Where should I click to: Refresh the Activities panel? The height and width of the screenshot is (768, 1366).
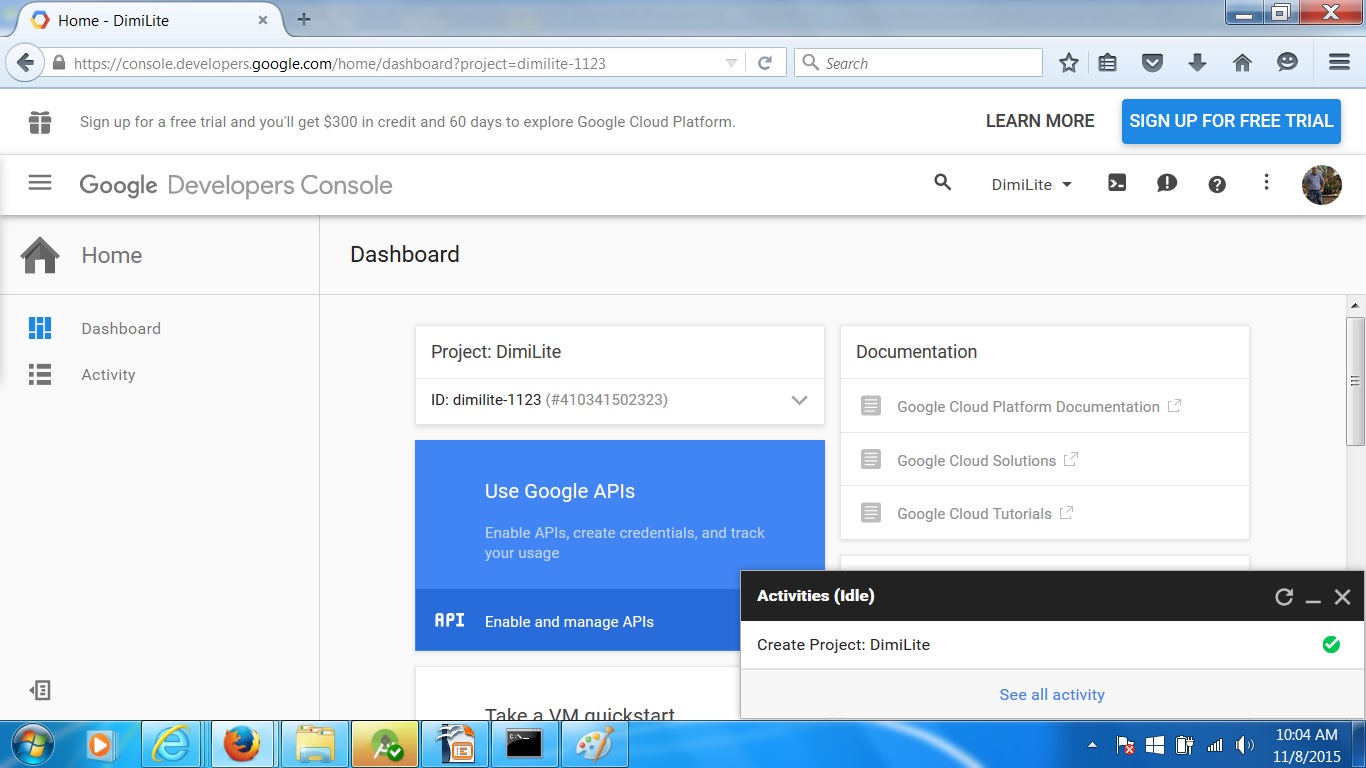point(1285,597)
